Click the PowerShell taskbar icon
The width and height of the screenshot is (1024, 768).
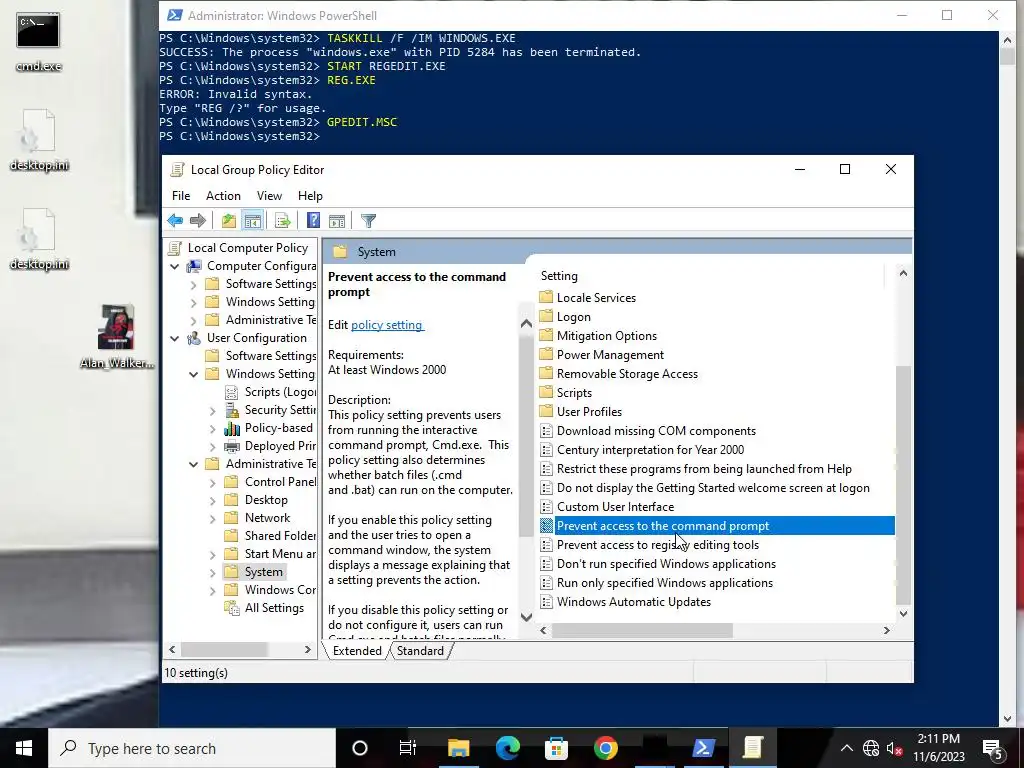(703, 748)
